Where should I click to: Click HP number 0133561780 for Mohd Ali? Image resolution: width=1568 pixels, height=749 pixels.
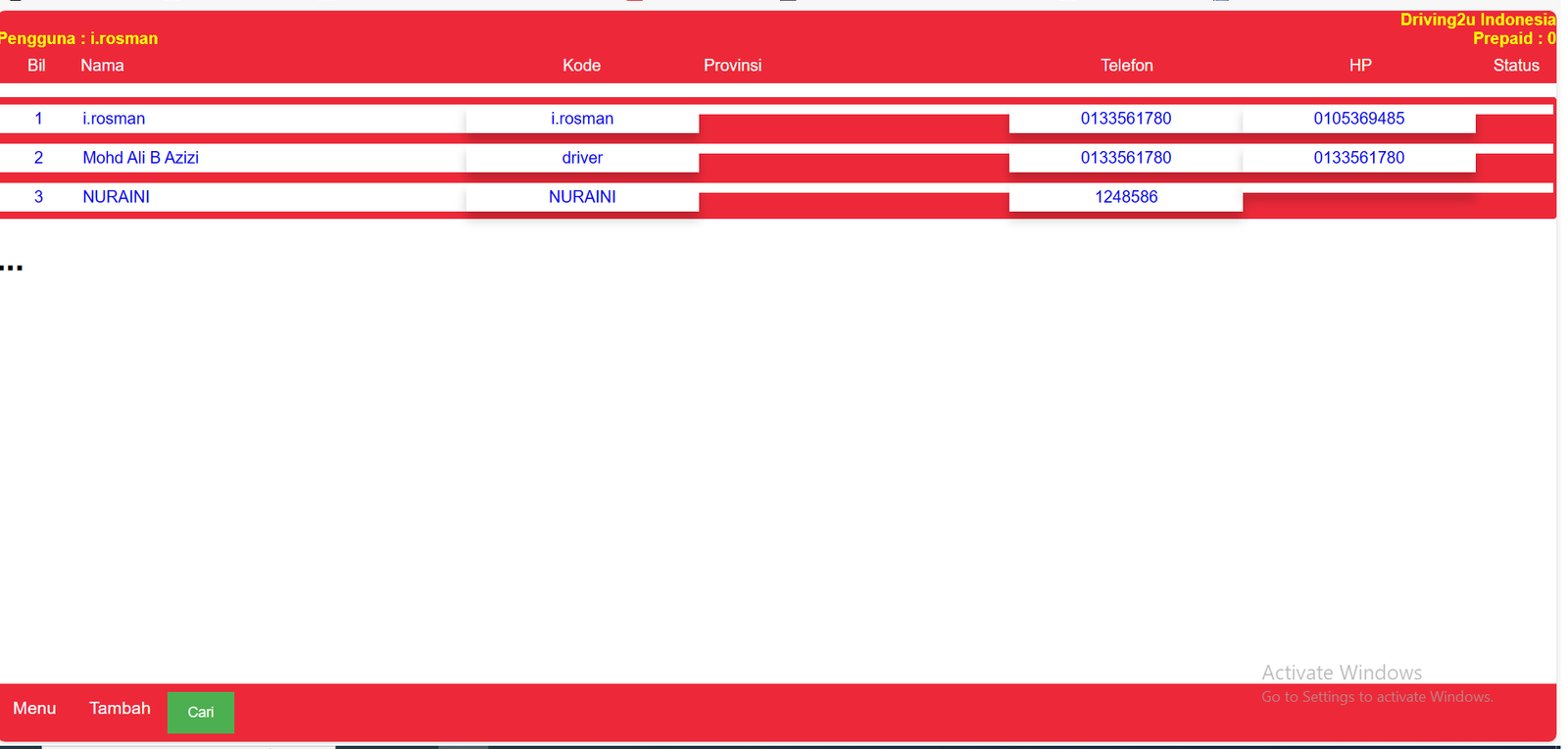click(x=1358, y=158)
